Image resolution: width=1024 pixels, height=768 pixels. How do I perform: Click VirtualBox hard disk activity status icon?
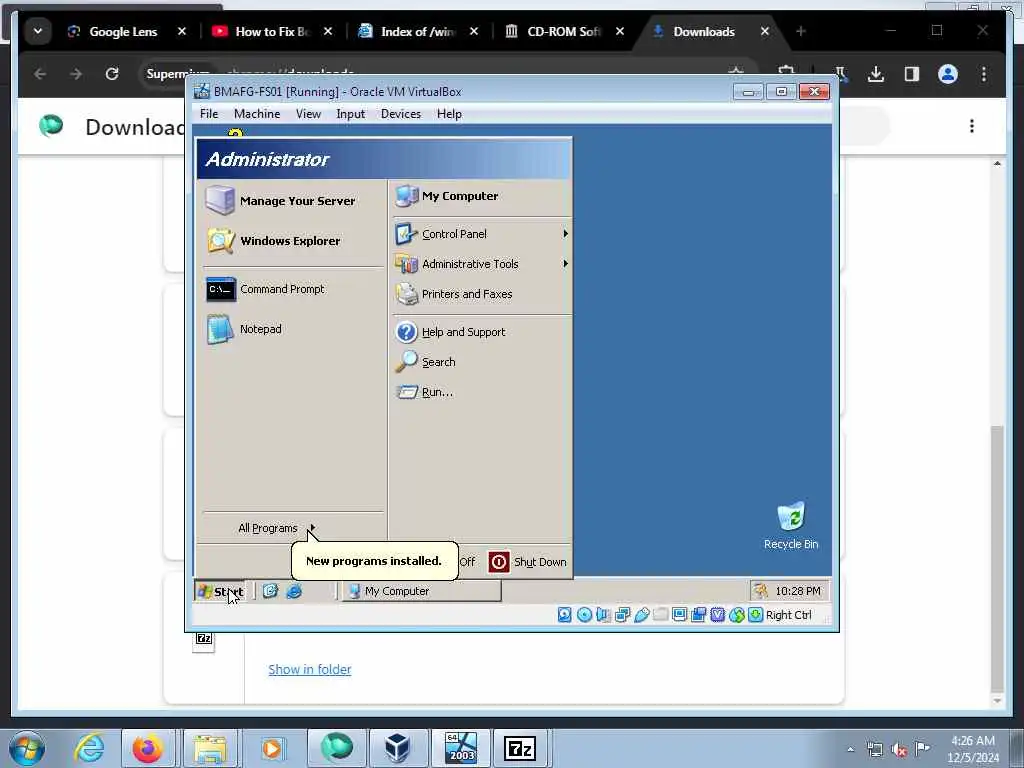(x=565, y=615)
